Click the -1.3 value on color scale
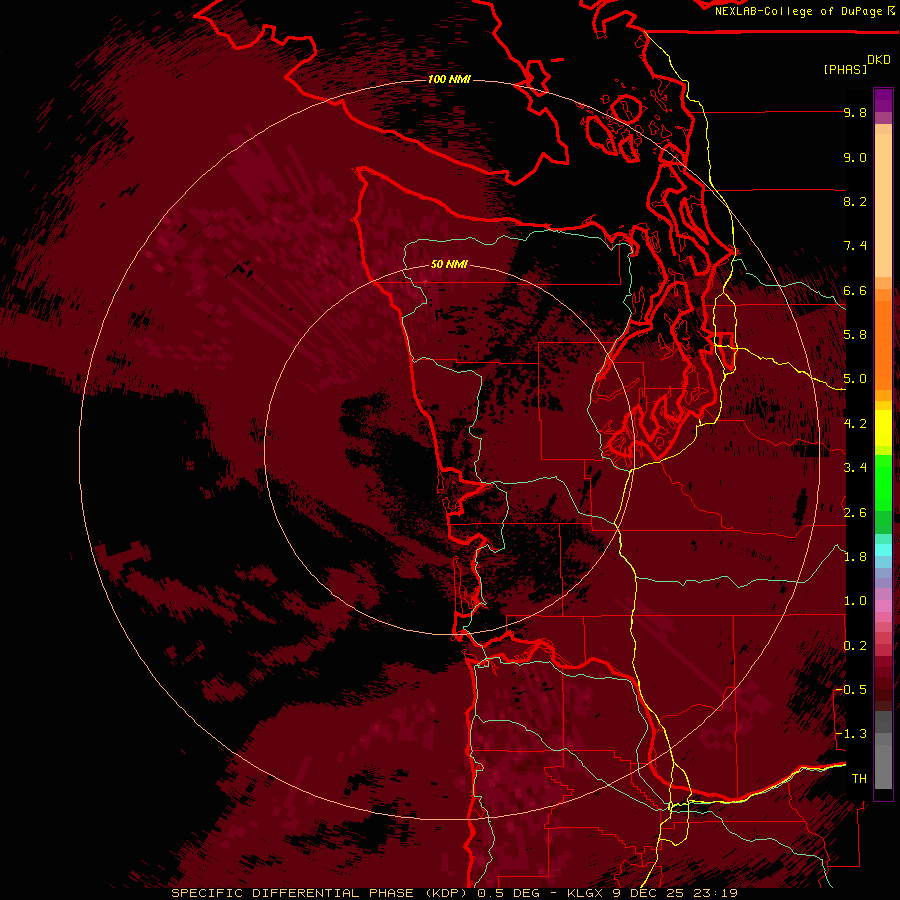Screen dimensions: 900x900 pyautogui.click(x=852, y=734)
